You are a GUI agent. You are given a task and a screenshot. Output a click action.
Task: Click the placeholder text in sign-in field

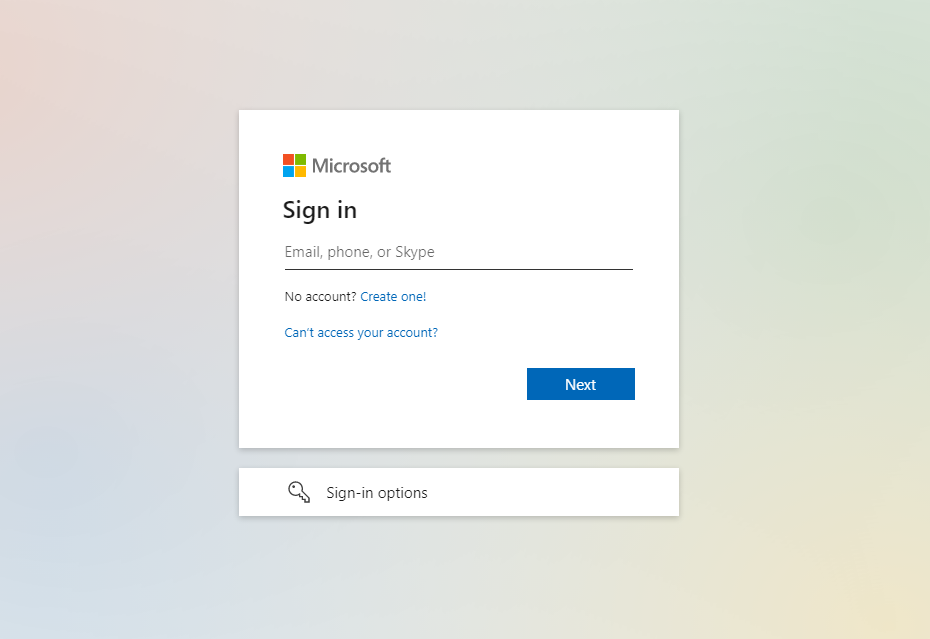359,252
